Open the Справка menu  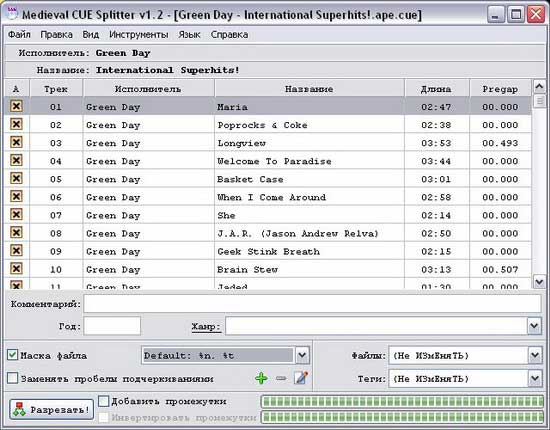(x=229, y=34)
